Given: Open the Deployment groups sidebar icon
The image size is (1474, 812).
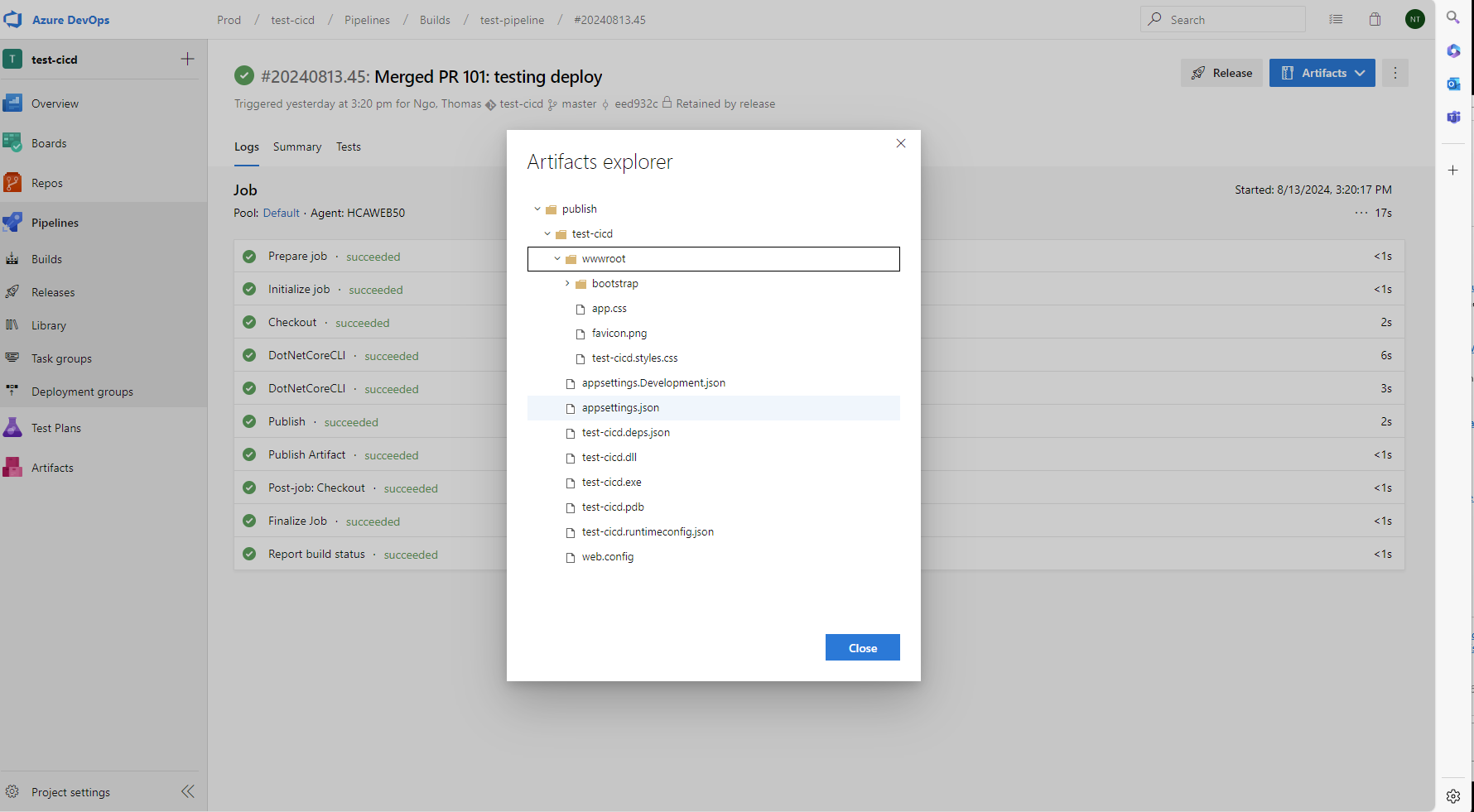Looking at the screenshot, I should coord(12,392).
